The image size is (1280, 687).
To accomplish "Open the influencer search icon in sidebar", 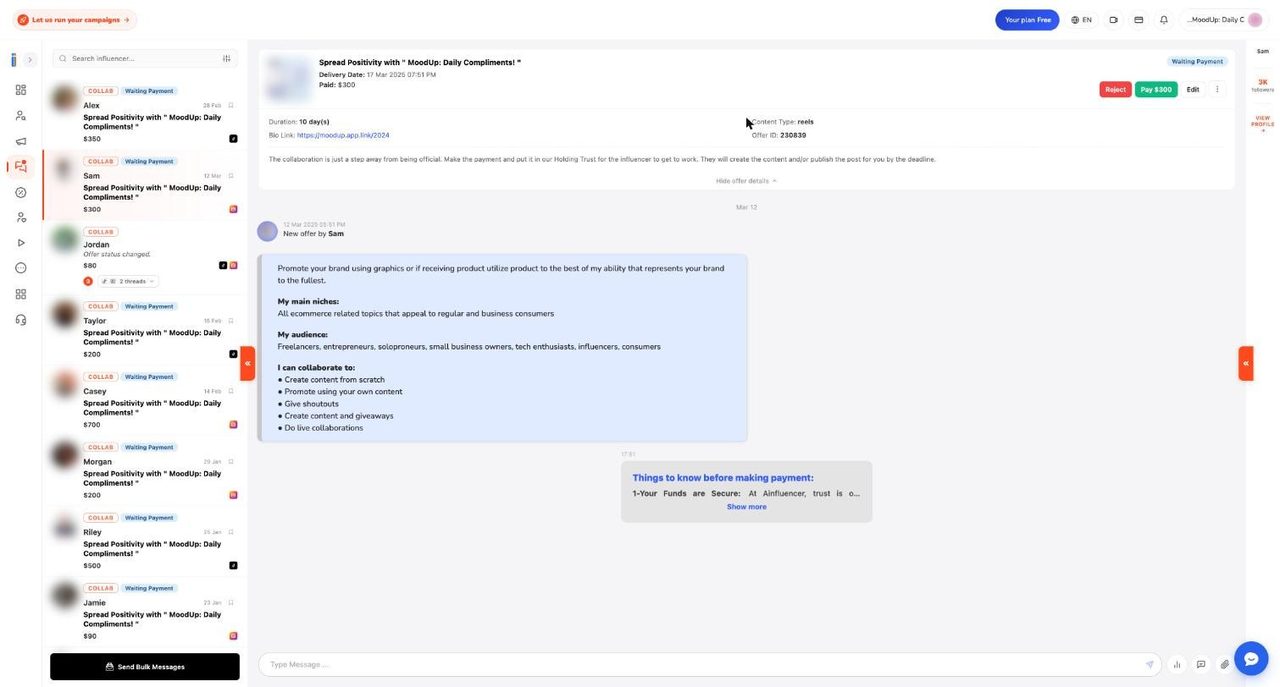I will point(21,115).
